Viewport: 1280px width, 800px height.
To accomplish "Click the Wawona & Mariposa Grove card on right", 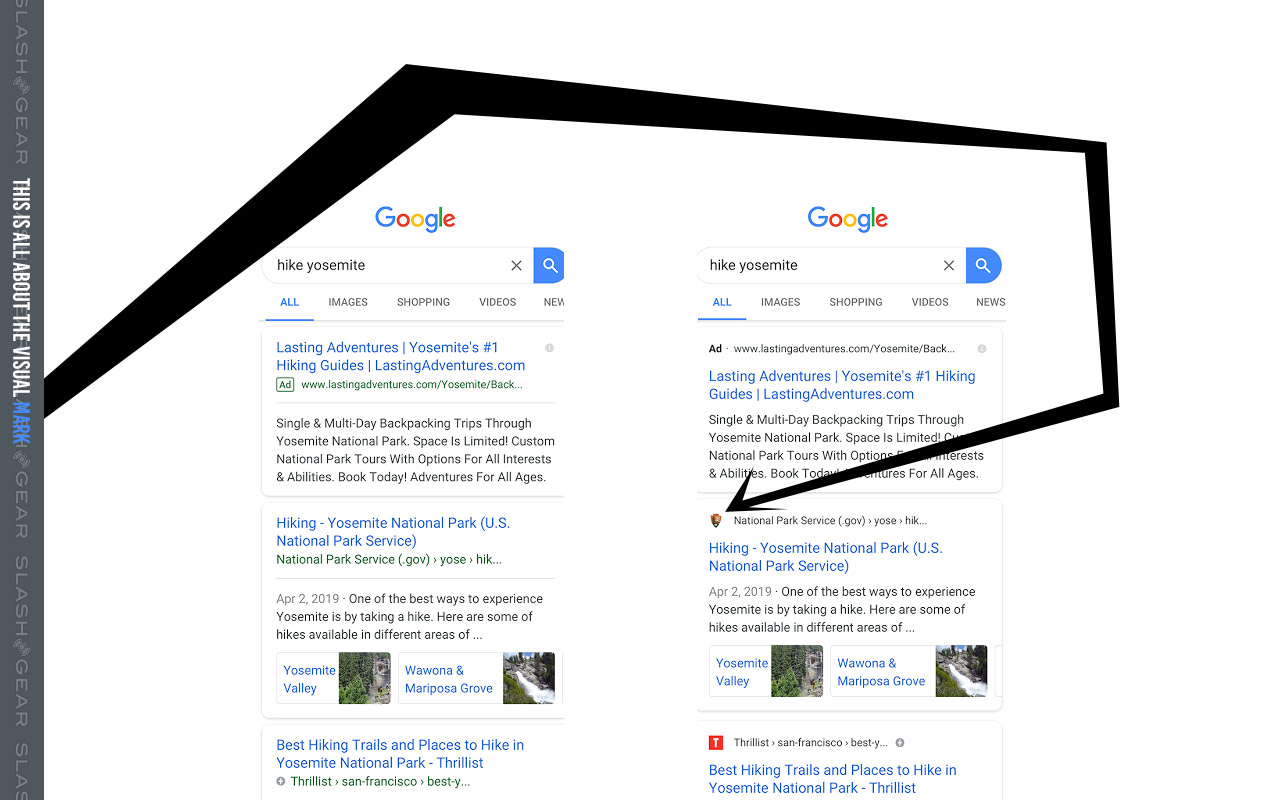I will click(x=909, y=671).
